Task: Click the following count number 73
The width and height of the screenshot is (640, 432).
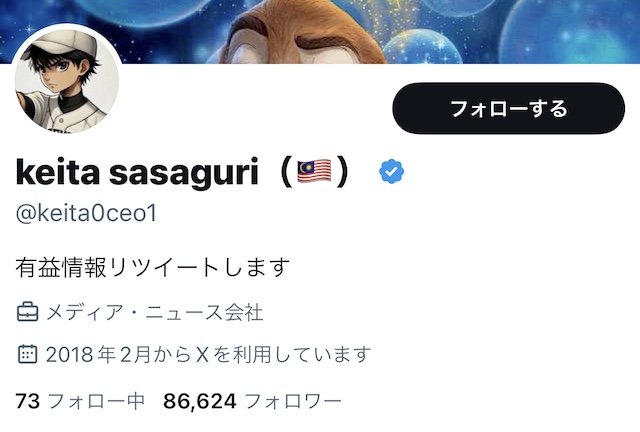Action: point(28,401)
